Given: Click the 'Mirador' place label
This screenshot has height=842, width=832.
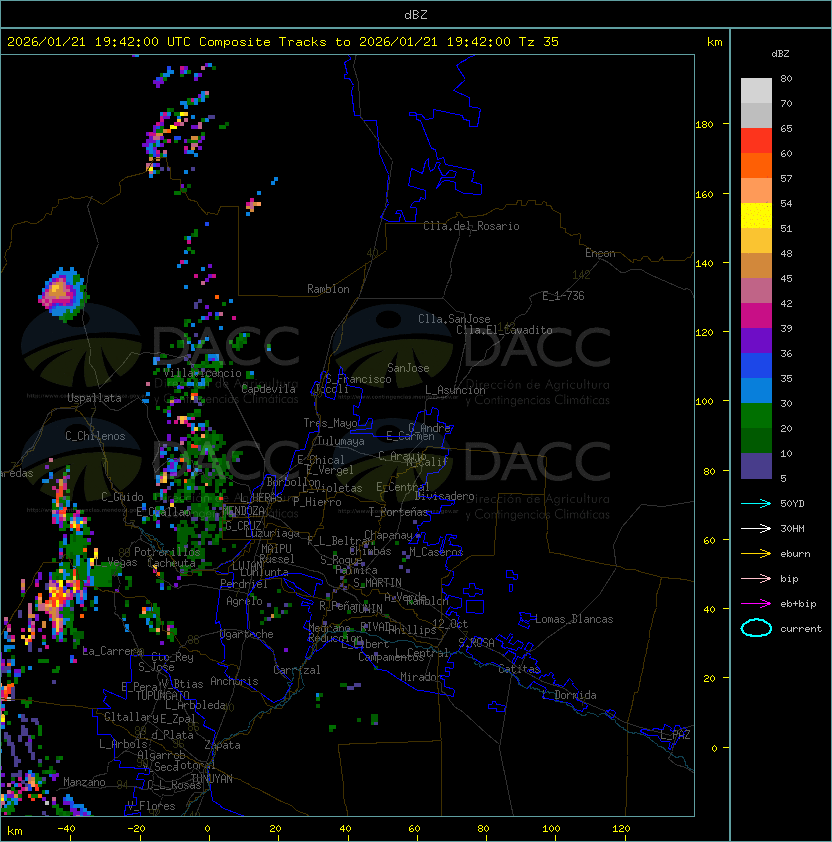Looking at the screenshot, I should (x=422, y=677).
